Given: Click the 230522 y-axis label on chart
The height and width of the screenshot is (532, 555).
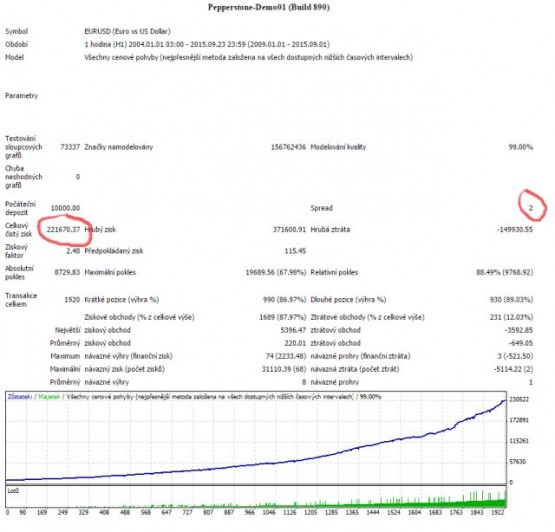Looking at the screenshot, I should 519,400.
